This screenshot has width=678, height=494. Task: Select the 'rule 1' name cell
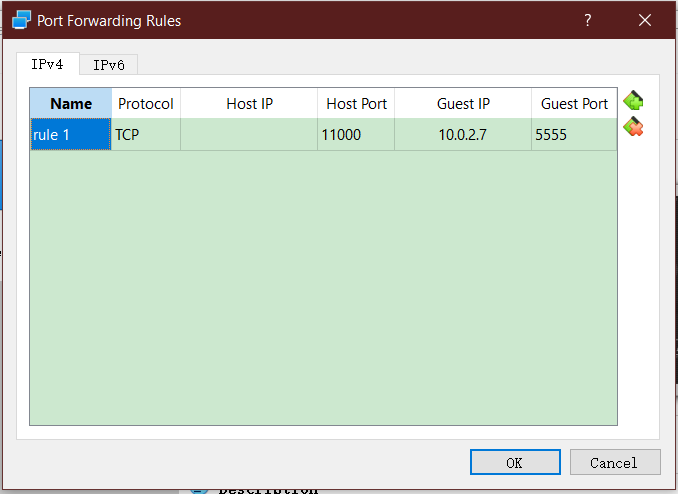[x=71, y=135]
